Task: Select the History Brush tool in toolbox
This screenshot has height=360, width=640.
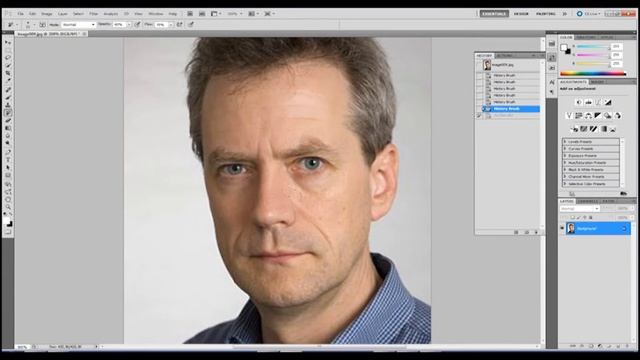Action: (8, 113)
